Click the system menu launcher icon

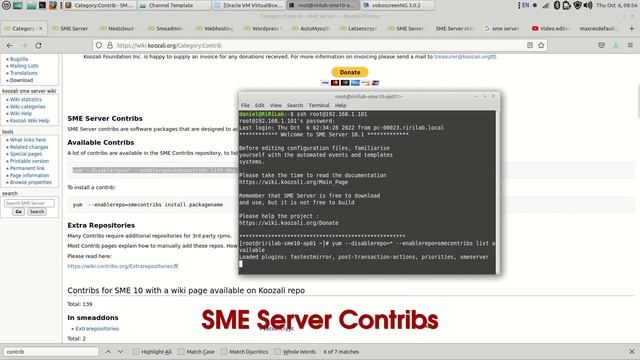[6, 5]
